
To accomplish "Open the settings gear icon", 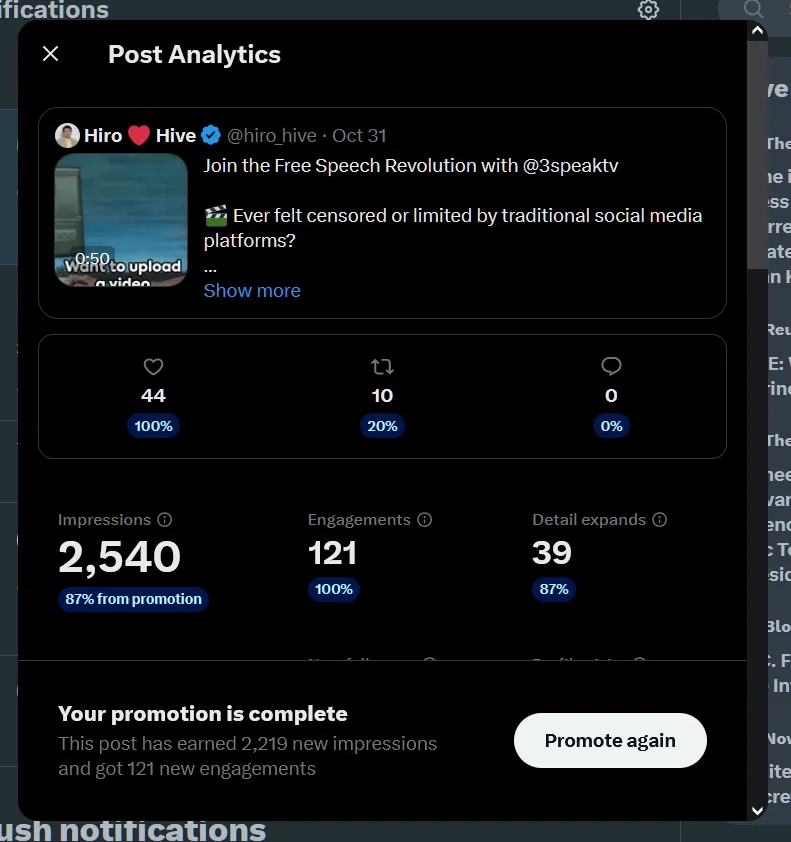I will [x=649, y=10].
